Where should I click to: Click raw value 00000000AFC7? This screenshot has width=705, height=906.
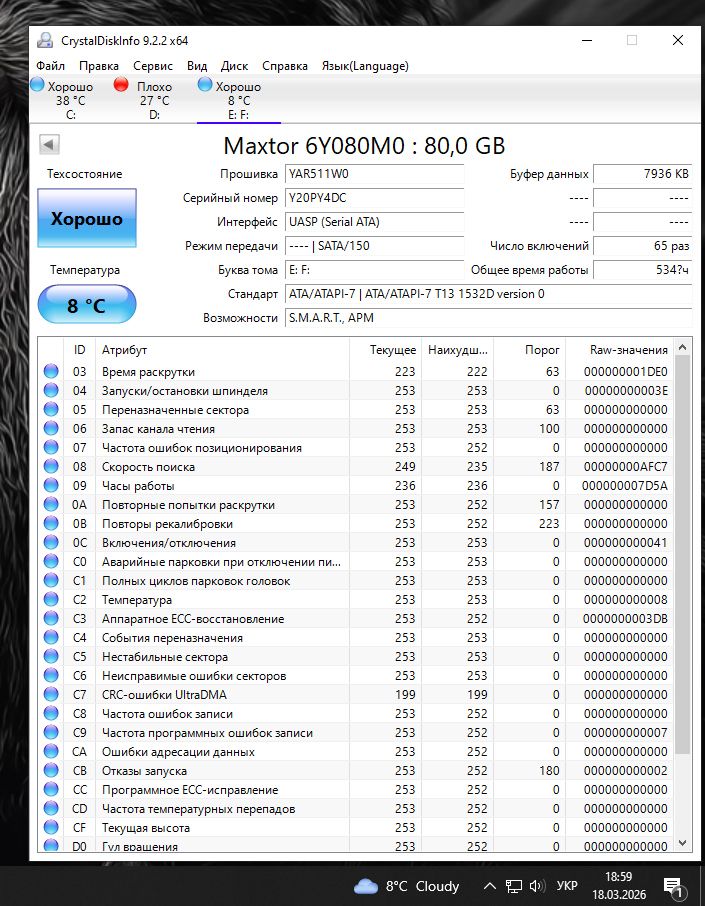click(x=625, y=466)
